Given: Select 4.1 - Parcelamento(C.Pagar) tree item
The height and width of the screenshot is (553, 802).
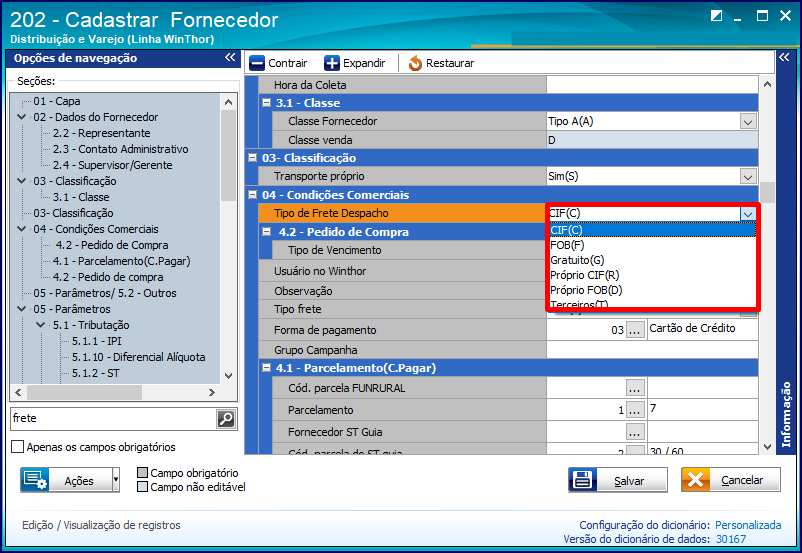Looking at the screenshot, I should tap(121, 261).
